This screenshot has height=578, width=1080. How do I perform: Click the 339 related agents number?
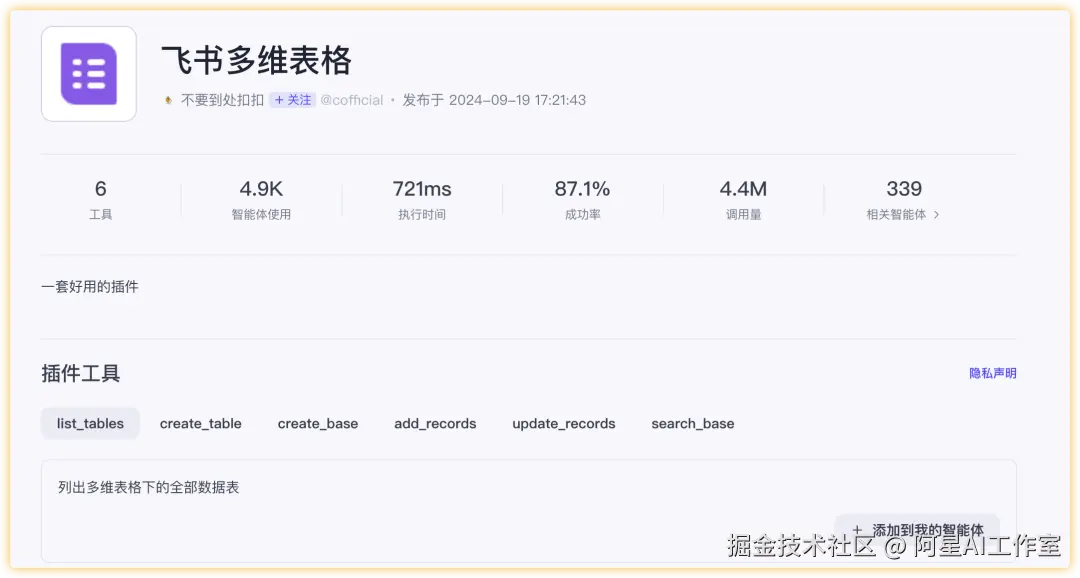[904, 189]
